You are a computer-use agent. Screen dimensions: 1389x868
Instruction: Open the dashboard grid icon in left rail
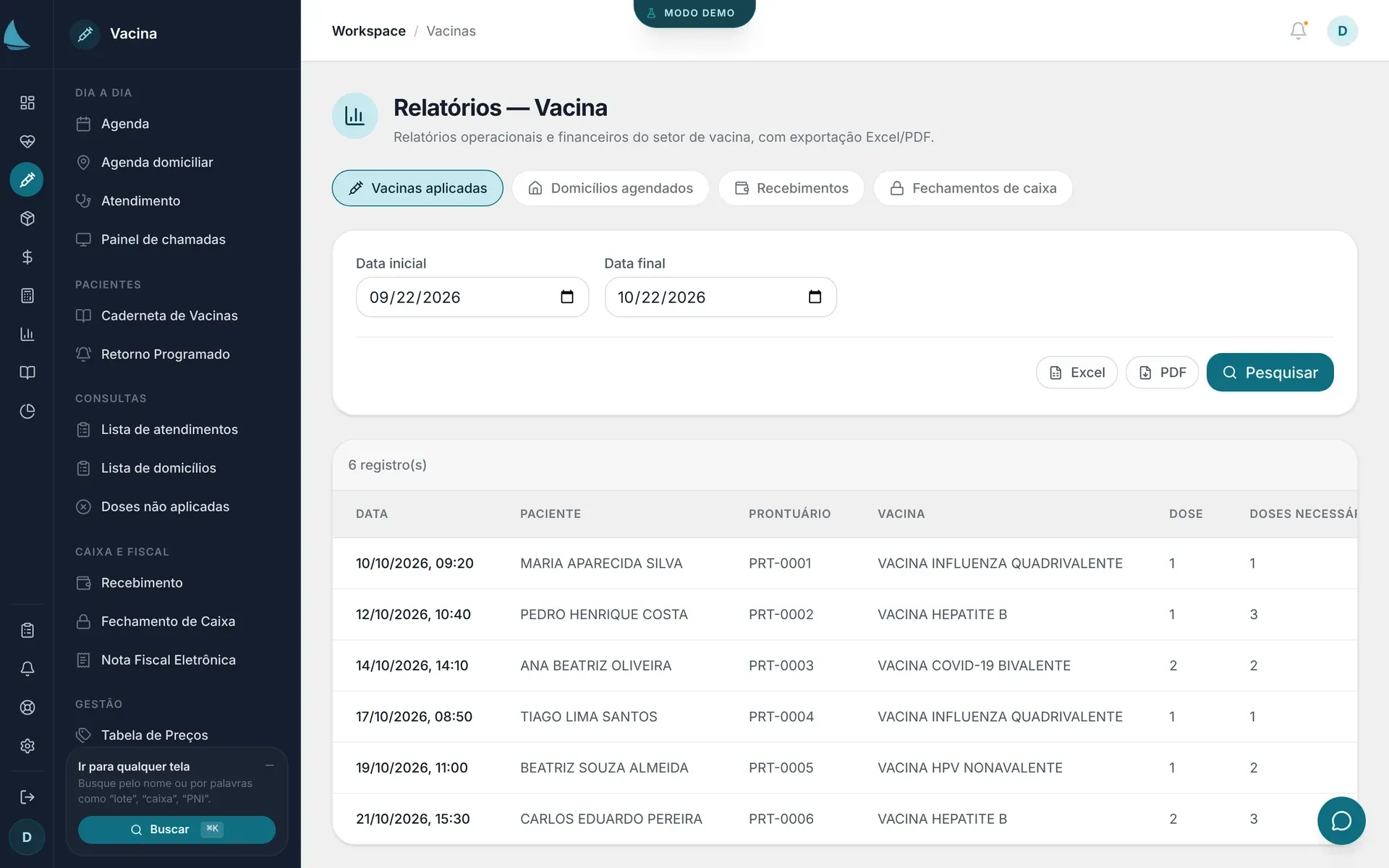27,103
